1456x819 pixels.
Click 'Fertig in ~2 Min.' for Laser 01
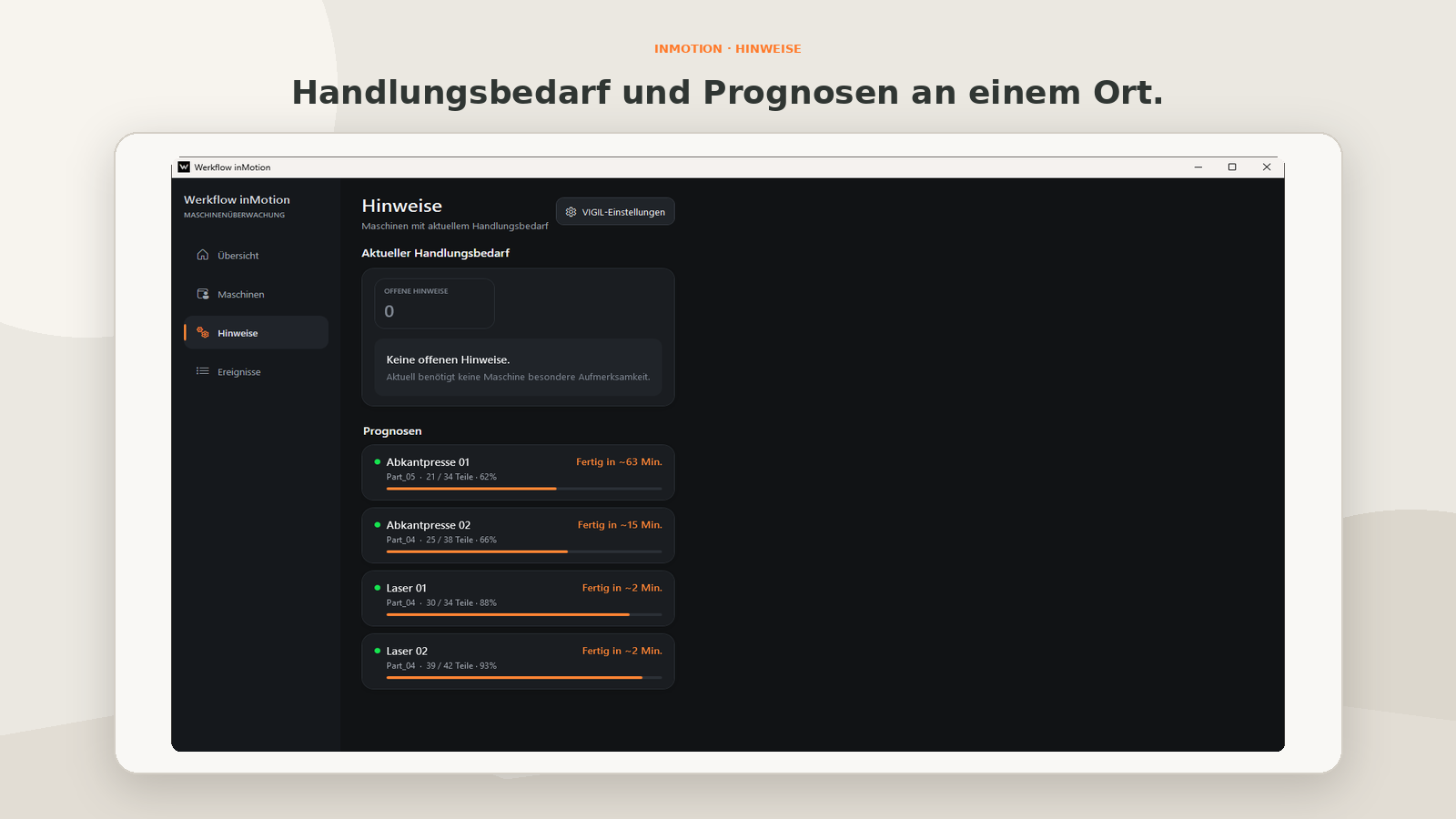(622, 588)
